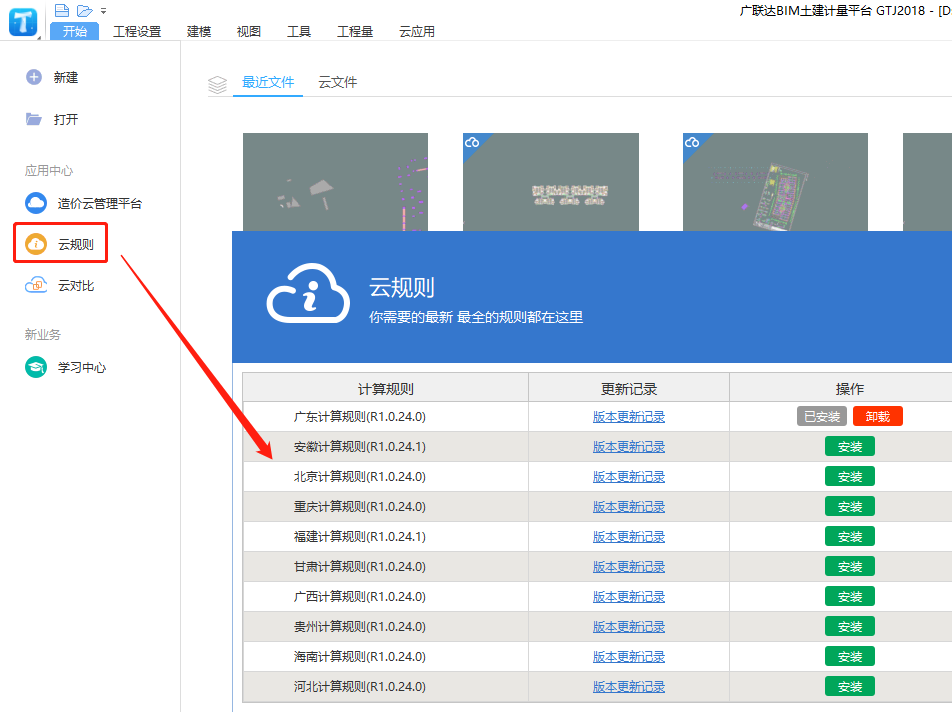Click the orange 云规则 icon
The width and height of the screenshot is (952, 712).
(36, 244)
